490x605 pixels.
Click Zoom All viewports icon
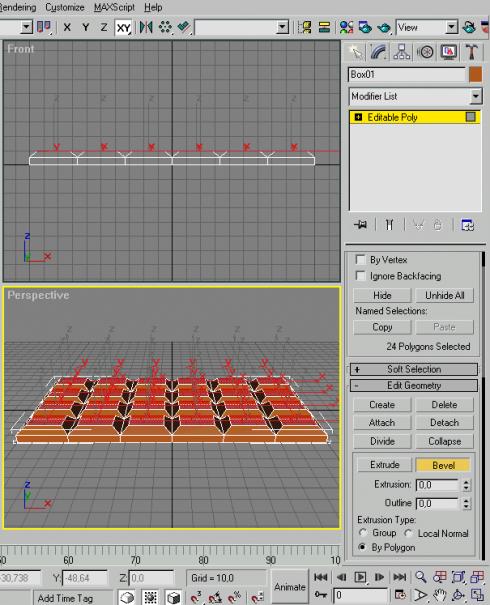pos(439,577)
